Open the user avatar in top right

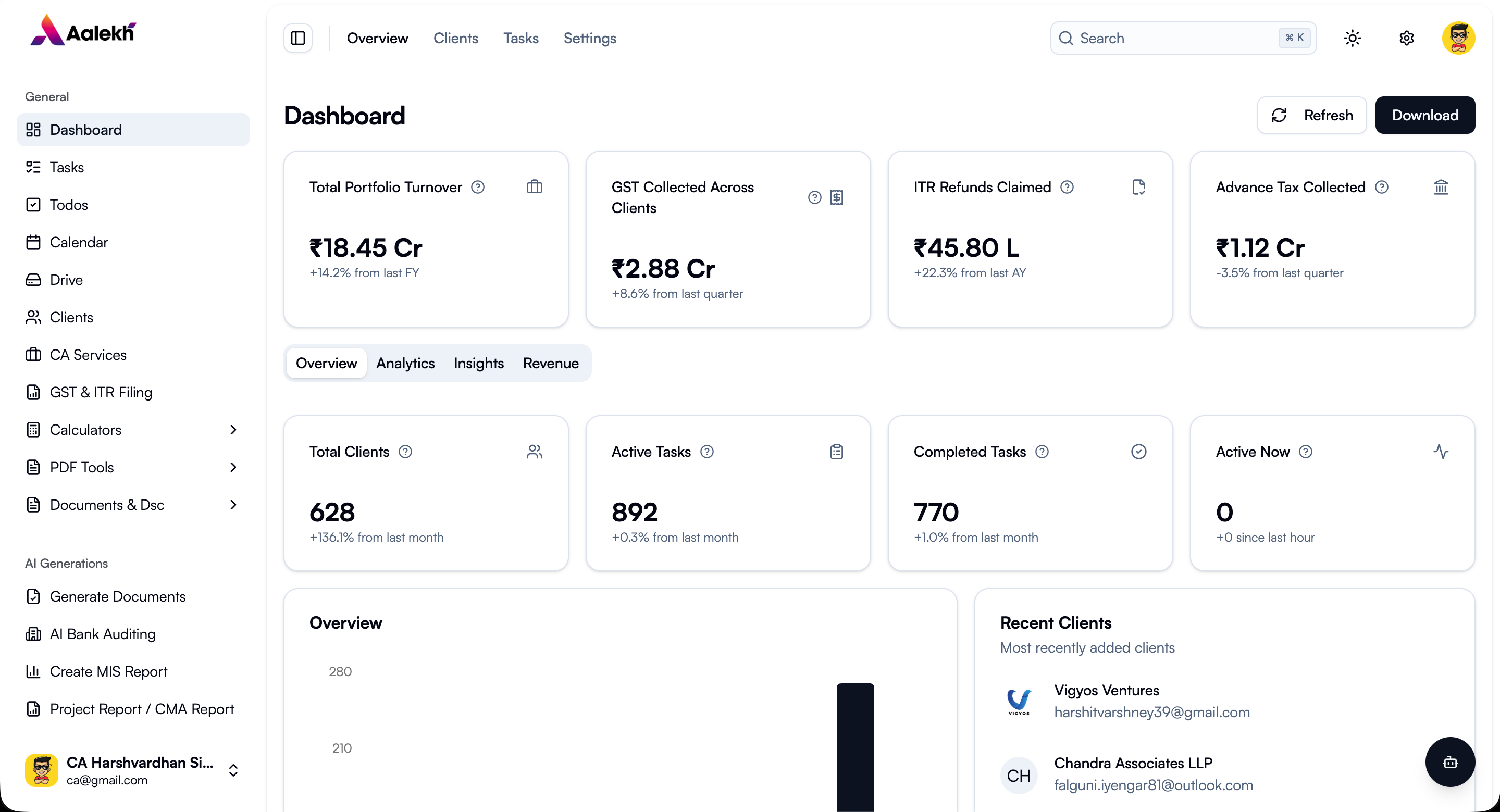(1458, 39)
